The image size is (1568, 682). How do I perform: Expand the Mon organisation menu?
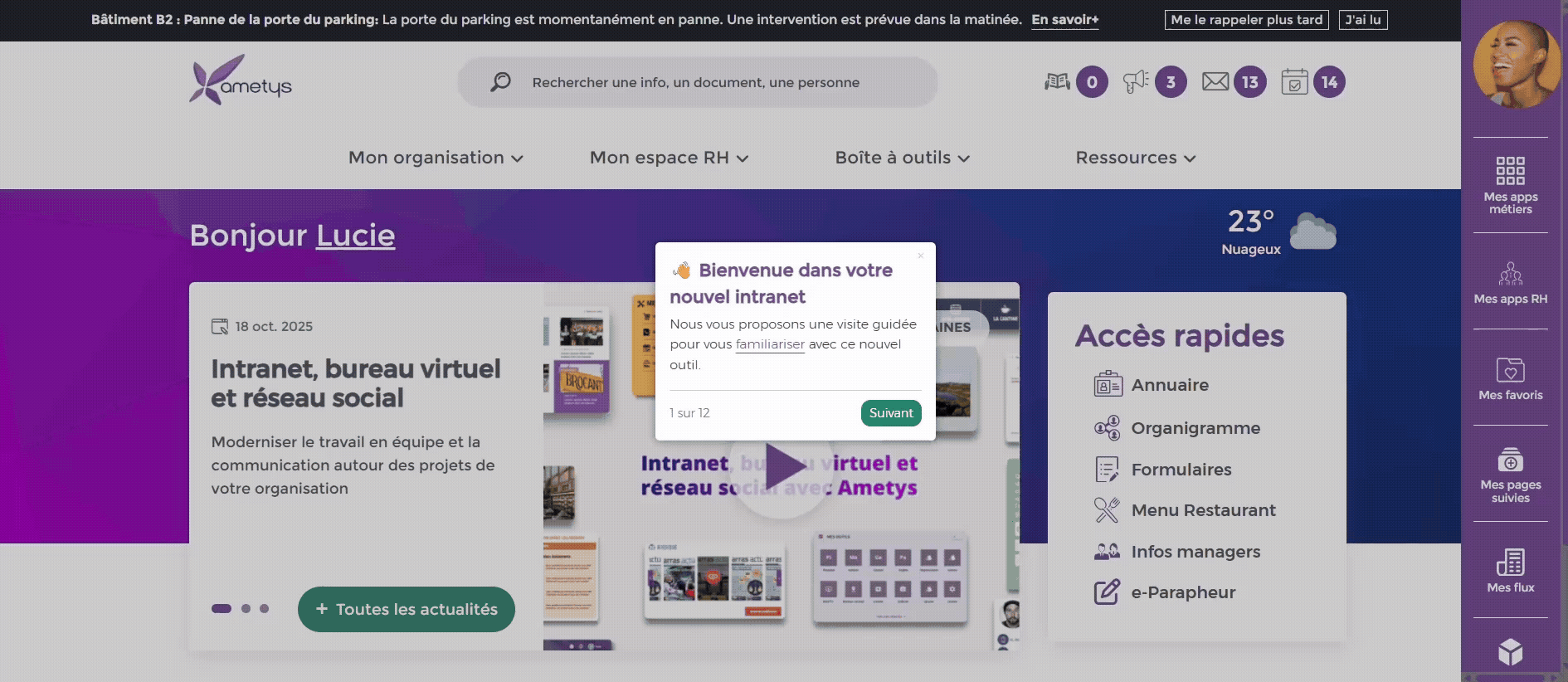[x=436, y=158]
